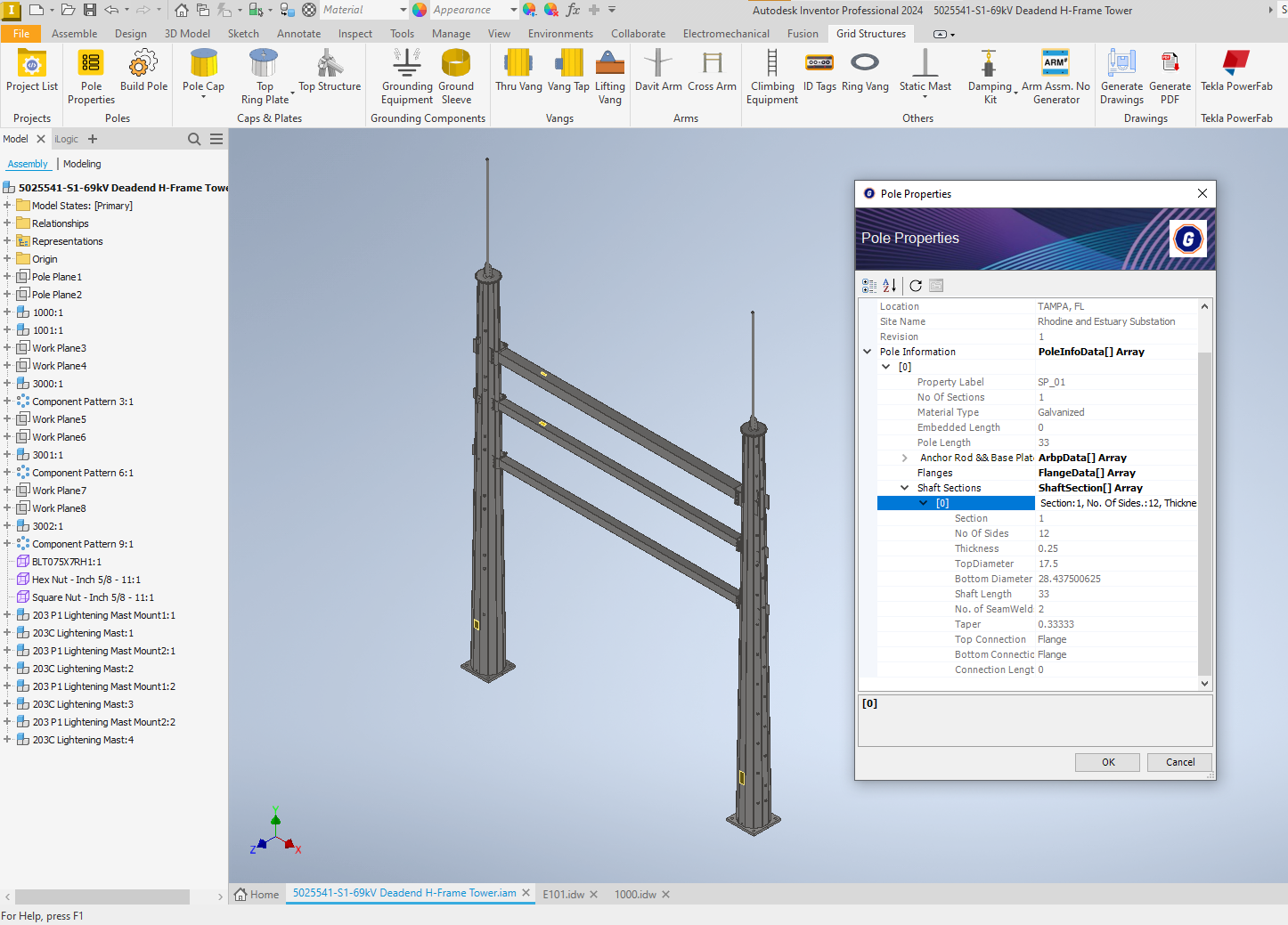Viewport: 1288px width, 925px height.
Task: Open the Pole Cap tool
Action: [x=202, y=76]
